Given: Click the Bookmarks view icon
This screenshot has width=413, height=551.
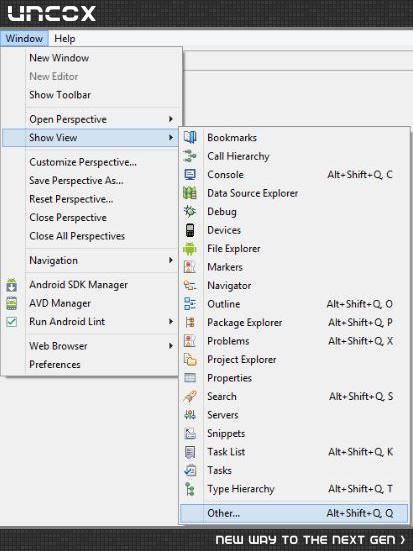Looking at the screenshot, I should [x=190, y=137].
